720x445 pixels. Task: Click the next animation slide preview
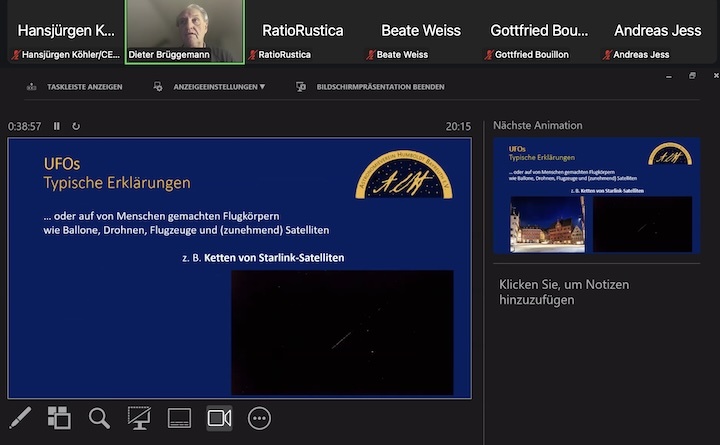(597, 195)
